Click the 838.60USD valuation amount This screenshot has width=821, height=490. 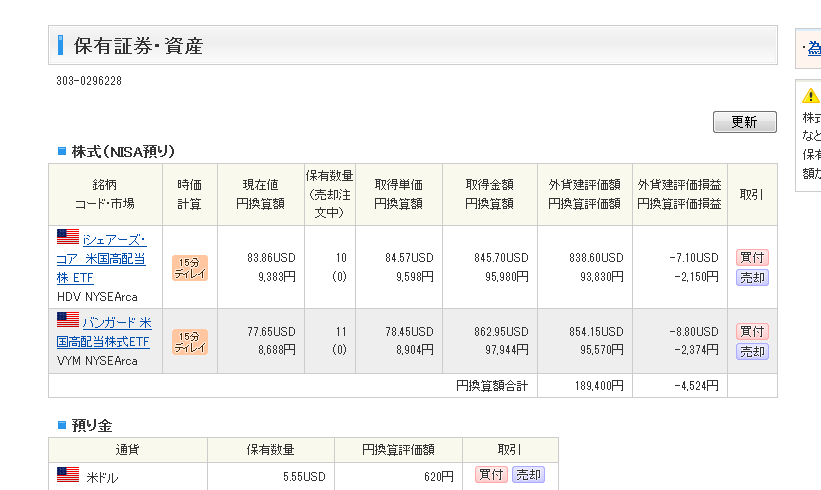click(x=596, y=258)
